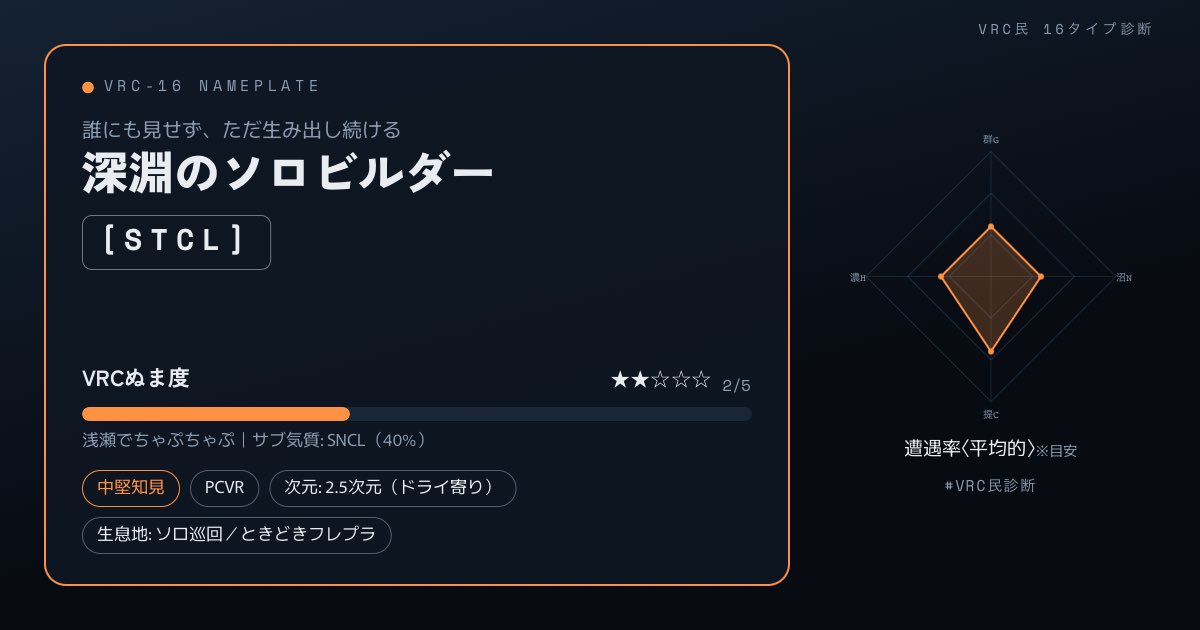This screenshot has width=1200, height=630.
Task: Click the radar chart's right data point
Action: [x=1041, y=276]
